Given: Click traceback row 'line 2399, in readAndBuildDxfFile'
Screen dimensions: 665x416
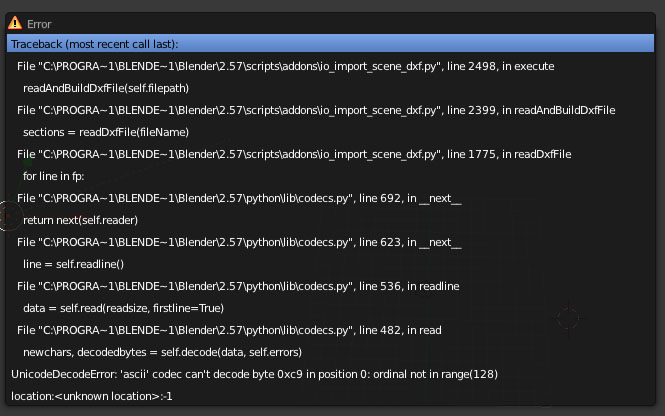Looking at the screenshot, I should tap(330, 110).
